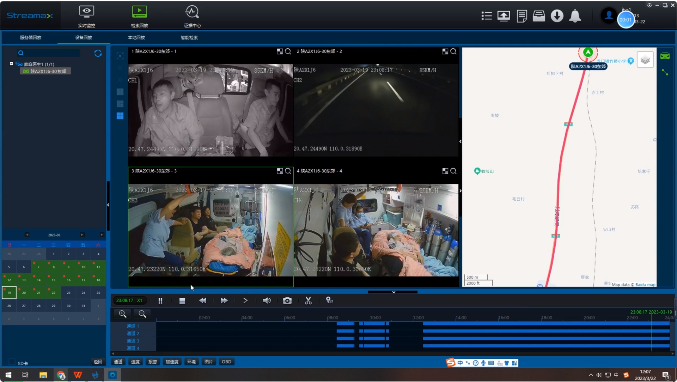The image size is (677, 382).
Task: Switch to the fourth playback sub-tab
Action: click(189, 38)
